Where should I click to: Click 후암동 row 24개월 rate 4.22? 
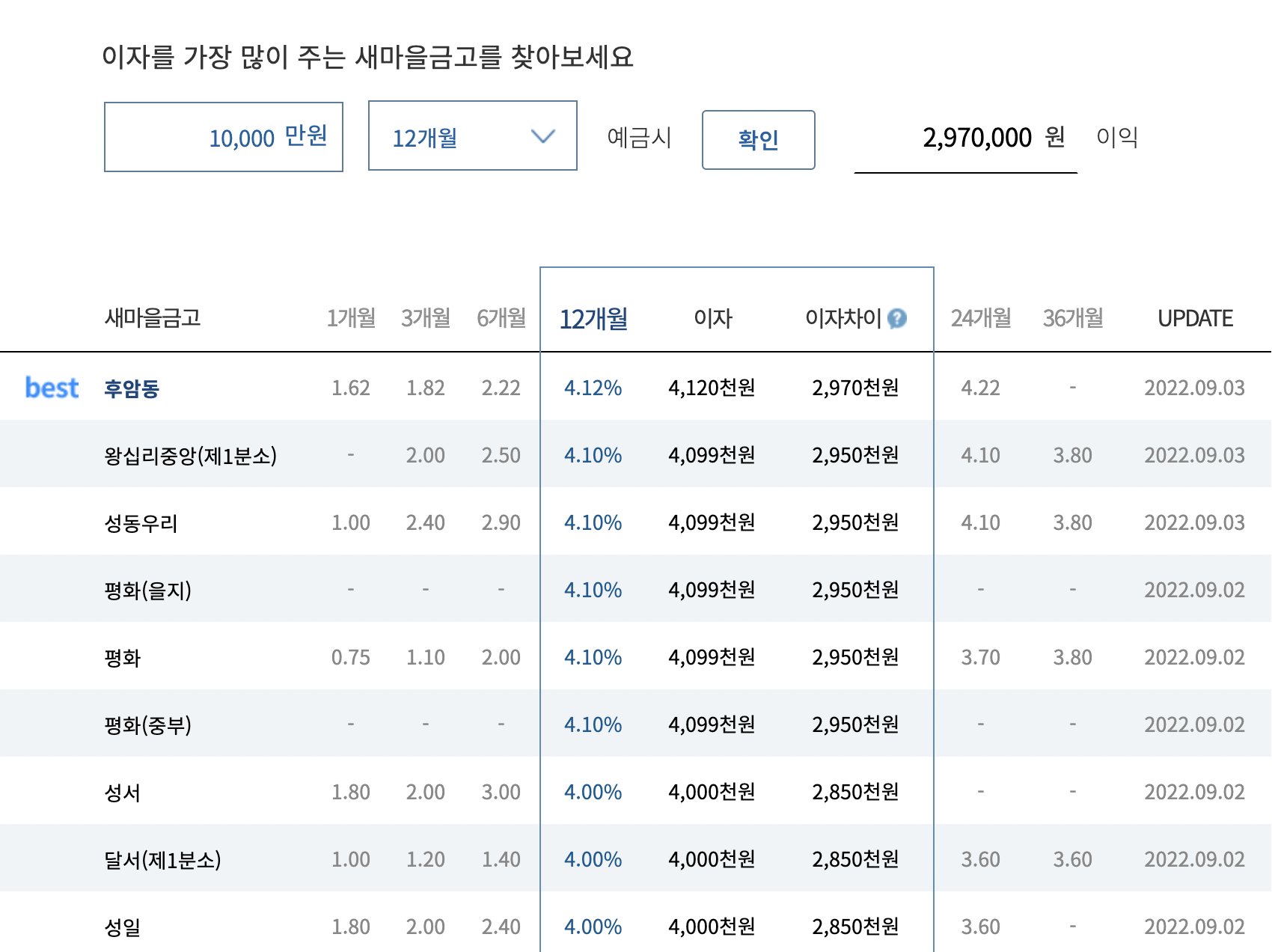pyautogui.click(x=981, y=388)
